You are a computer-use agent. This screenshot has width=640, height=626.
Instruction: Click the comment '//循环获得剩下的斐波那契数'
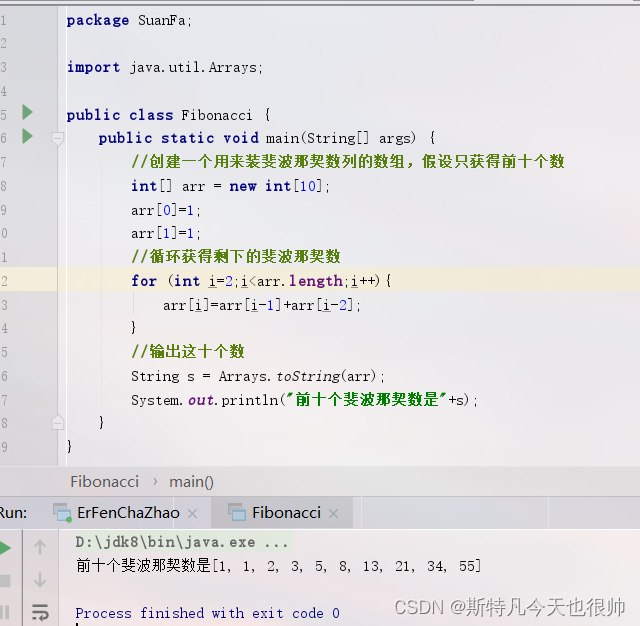236,256
